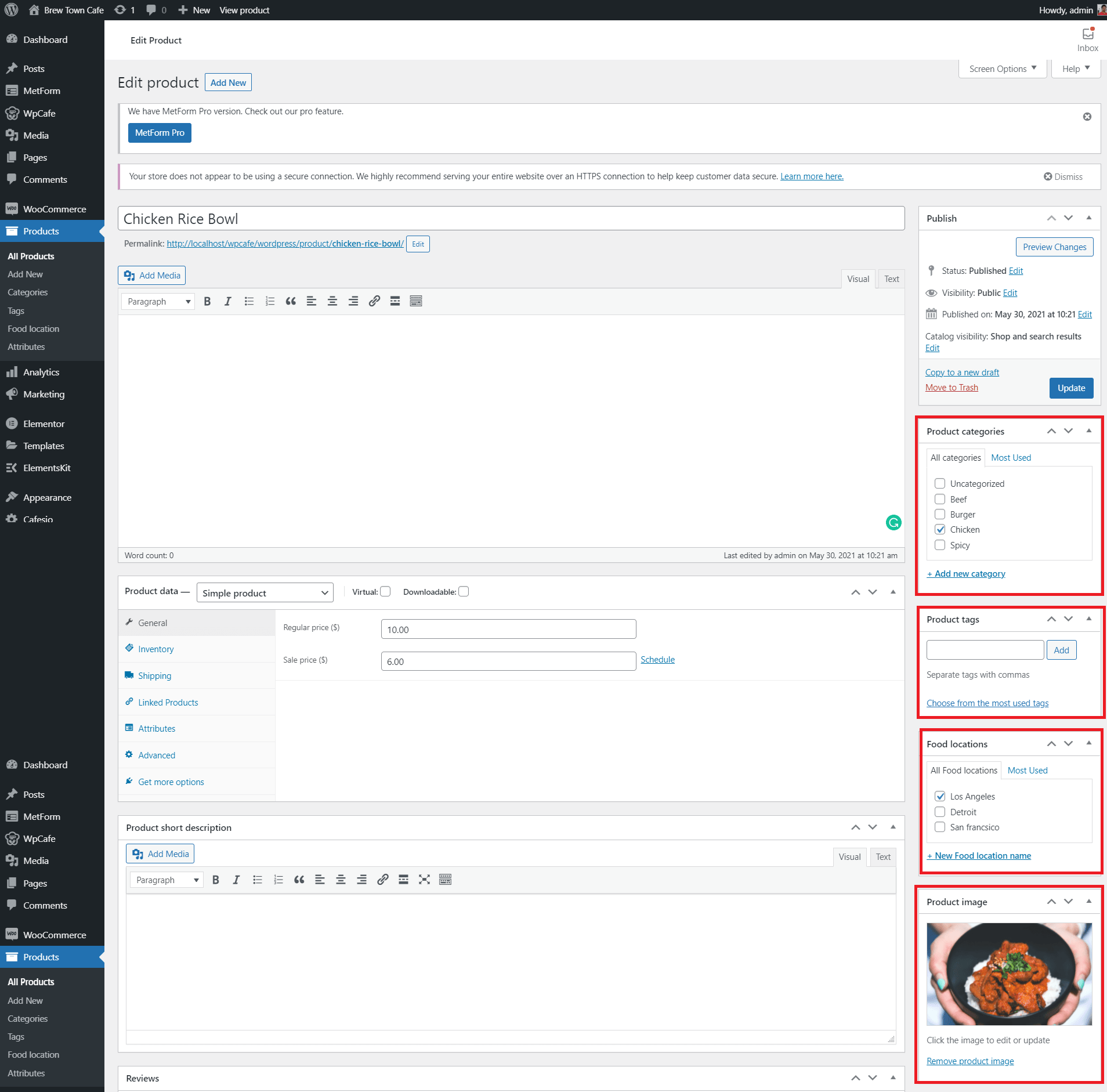
Task: Switch to the Inventory product data tab
Action: 155,649
